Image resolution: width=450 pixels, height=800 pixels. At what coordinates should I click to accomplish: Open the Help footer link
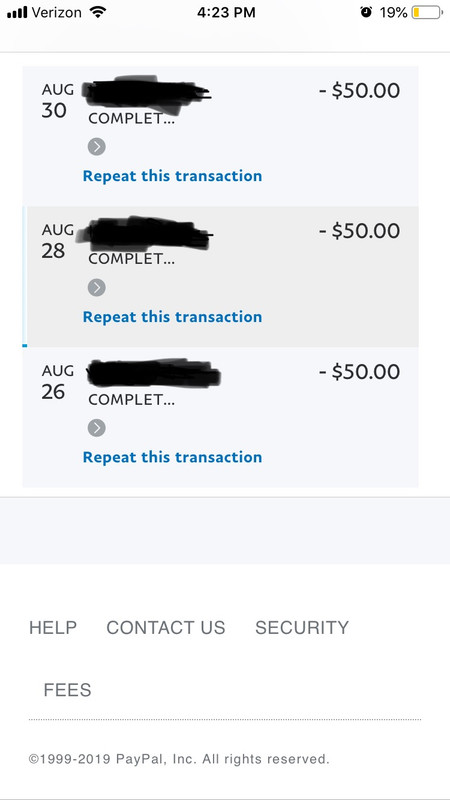pos(53,628)
